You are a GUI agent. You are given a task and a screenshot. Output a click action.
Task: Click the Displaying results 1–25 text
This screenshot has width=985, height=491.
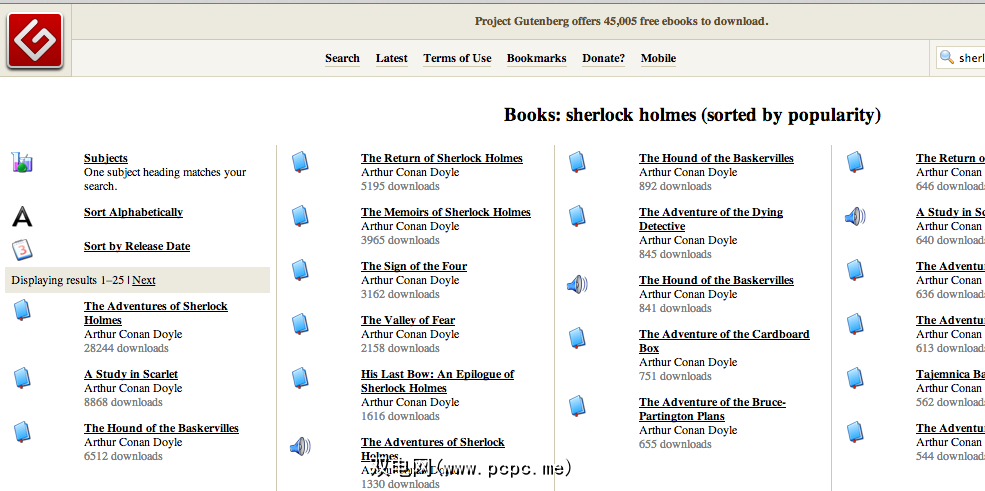[x=68, y=280]
